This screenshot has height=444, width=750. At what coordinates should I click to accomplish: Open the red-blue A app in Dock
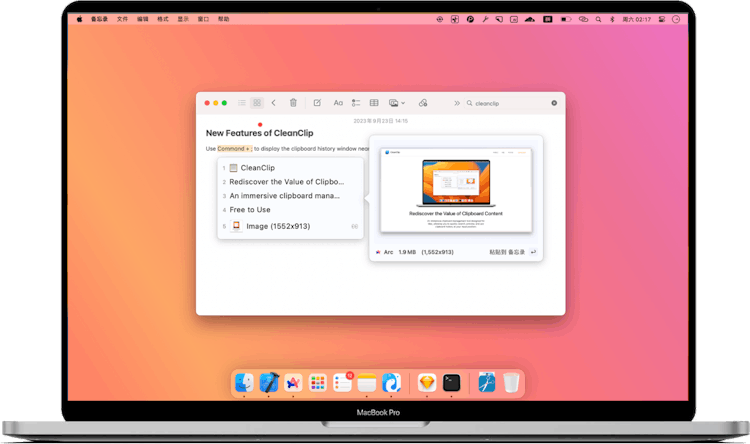point(293,383)
